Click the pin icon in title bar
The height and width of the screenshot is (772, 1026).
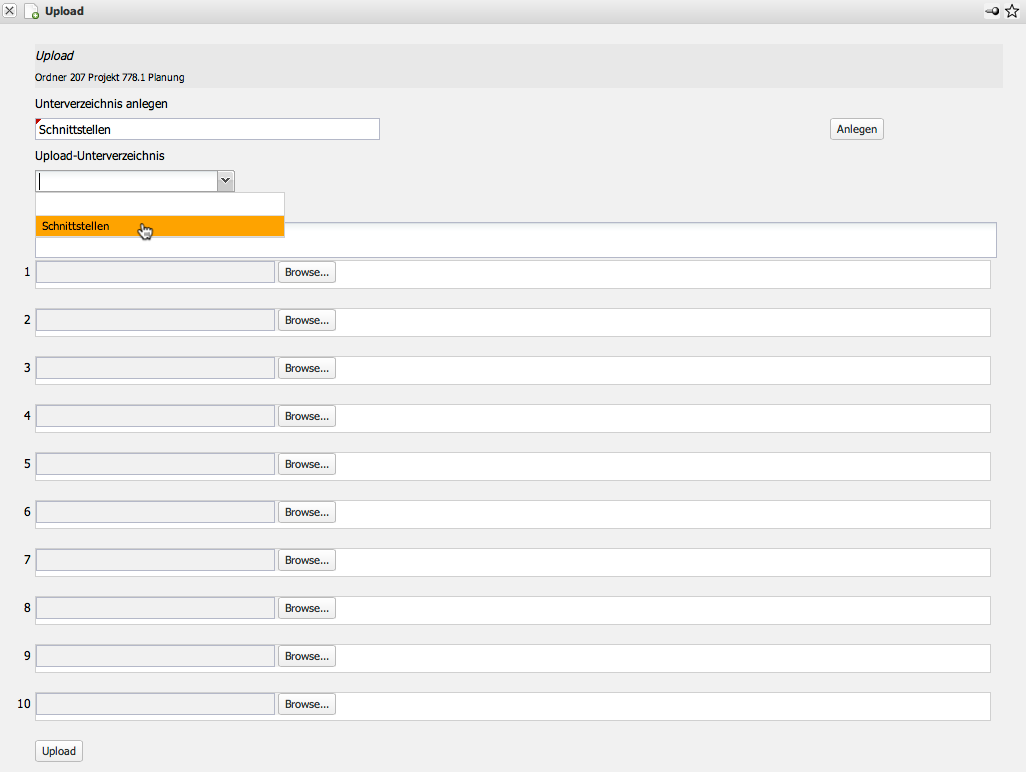click(x=992, y=12)
